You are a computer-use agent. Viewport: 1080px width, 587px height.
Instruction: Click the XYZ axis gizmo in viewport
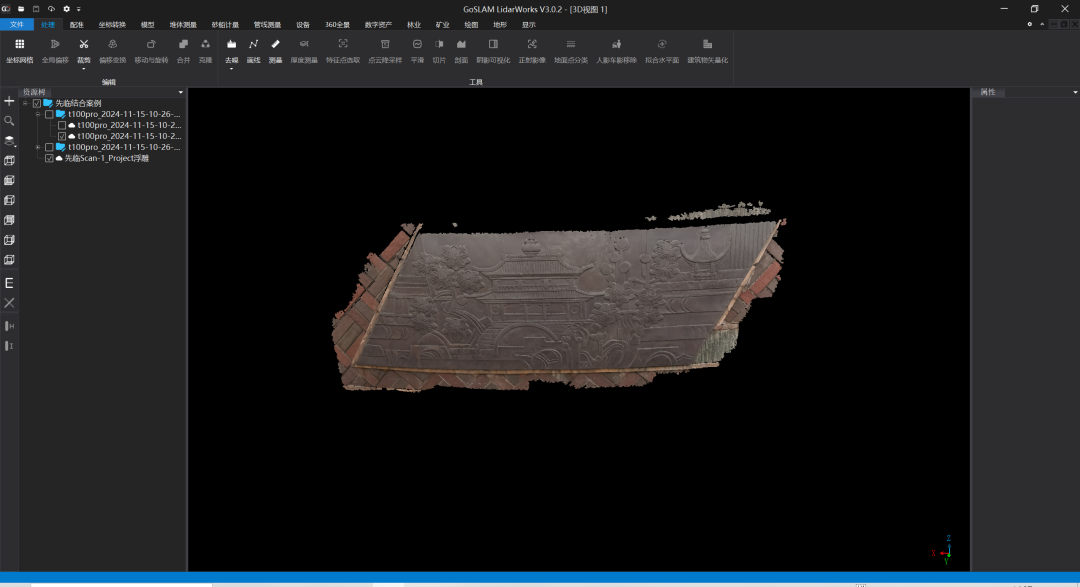(x=945, y=548)
